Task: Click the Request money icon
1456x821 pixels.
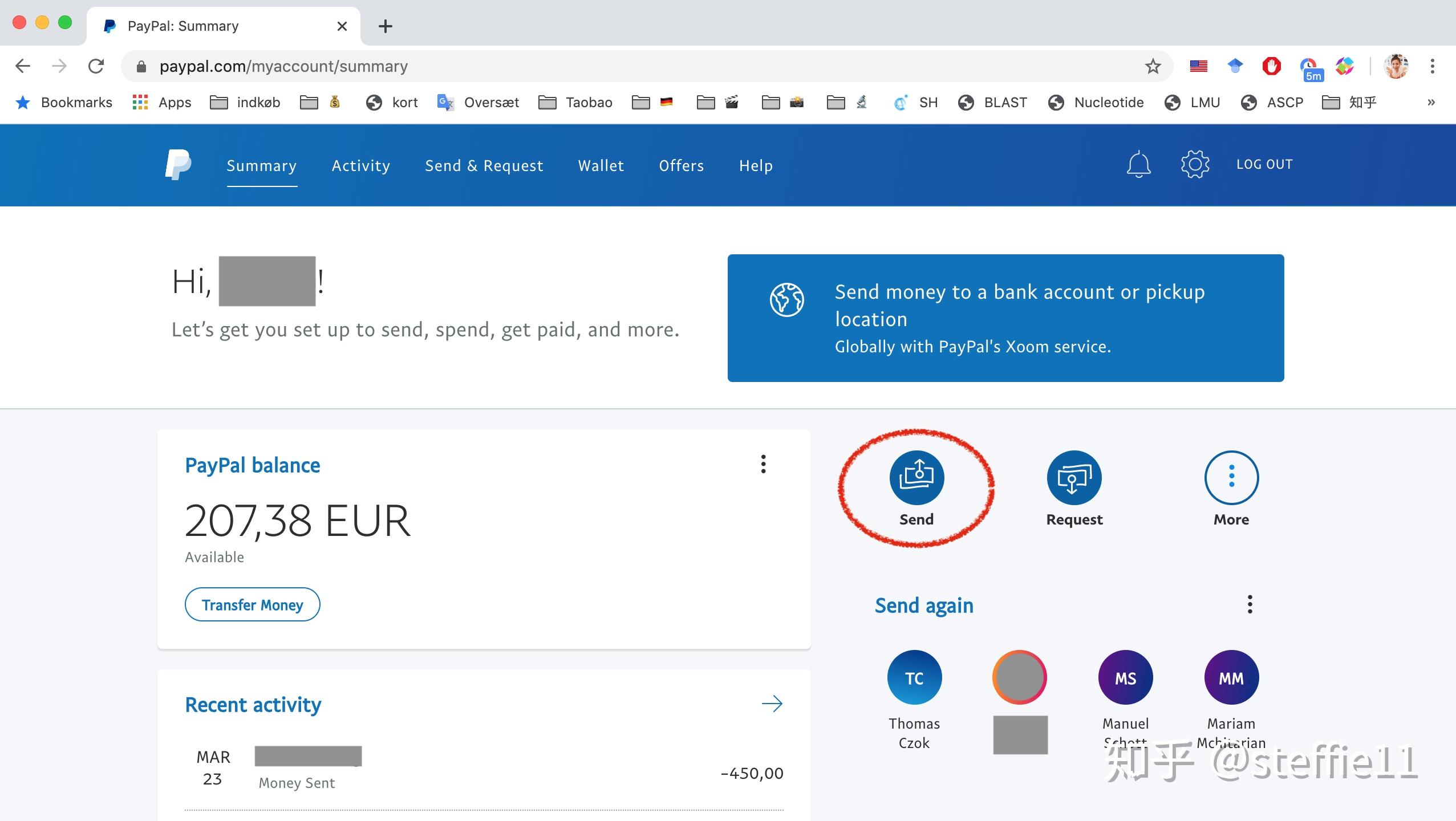Action: (1074, 478)
